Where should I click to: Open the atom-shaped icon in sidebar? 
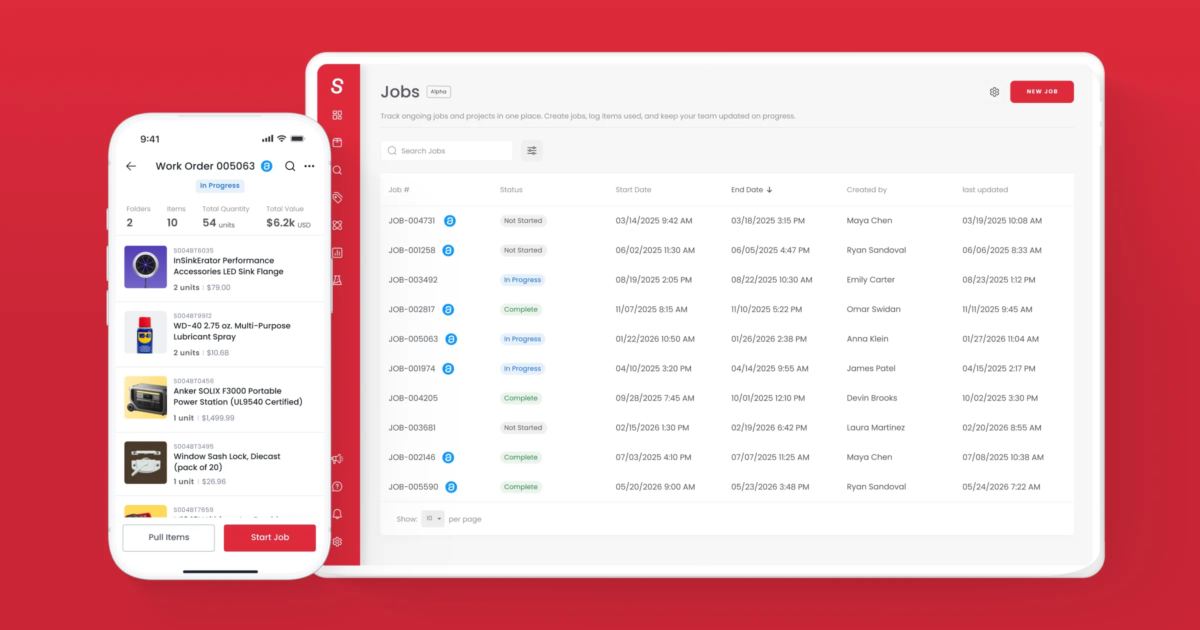(337, 225)
